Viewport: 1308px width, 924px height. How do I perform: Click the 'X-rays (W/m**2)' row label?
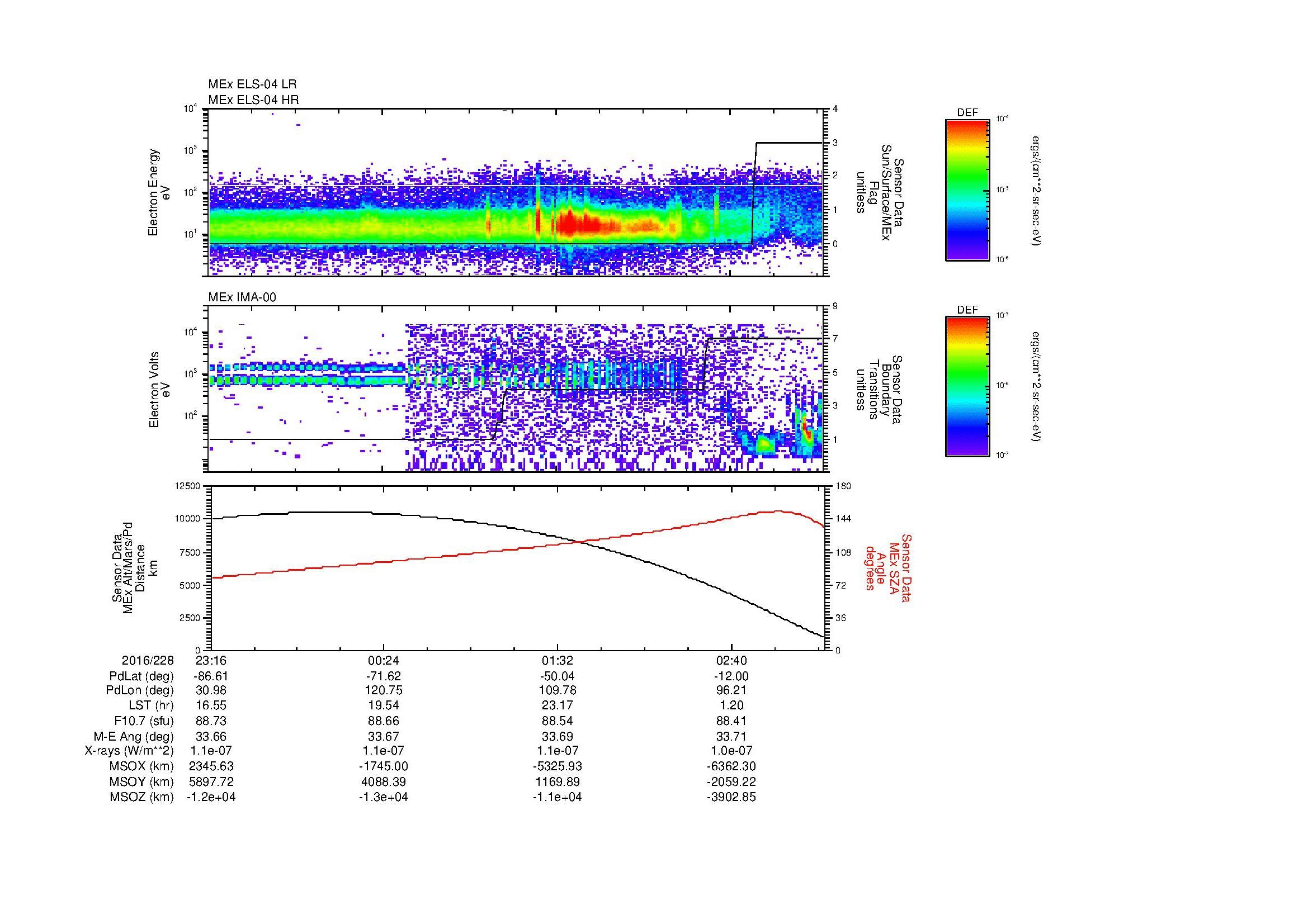coord(129,751)
